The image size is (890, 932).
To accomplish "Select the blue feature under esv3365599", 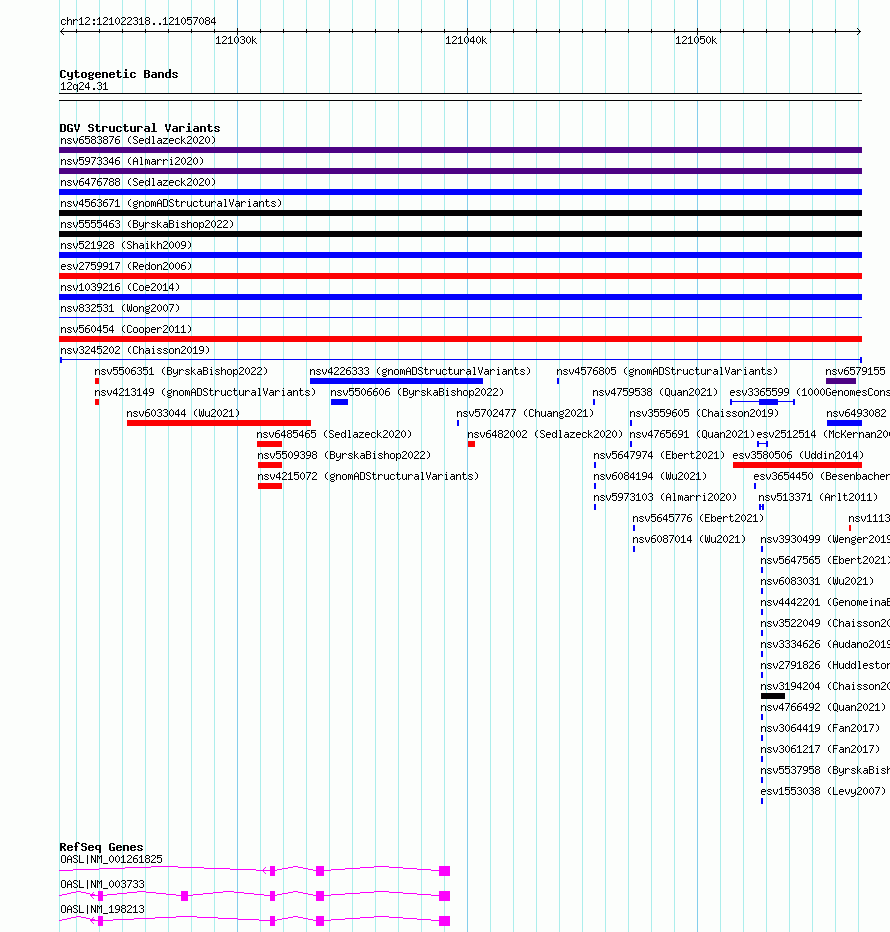I will point(763,402).
